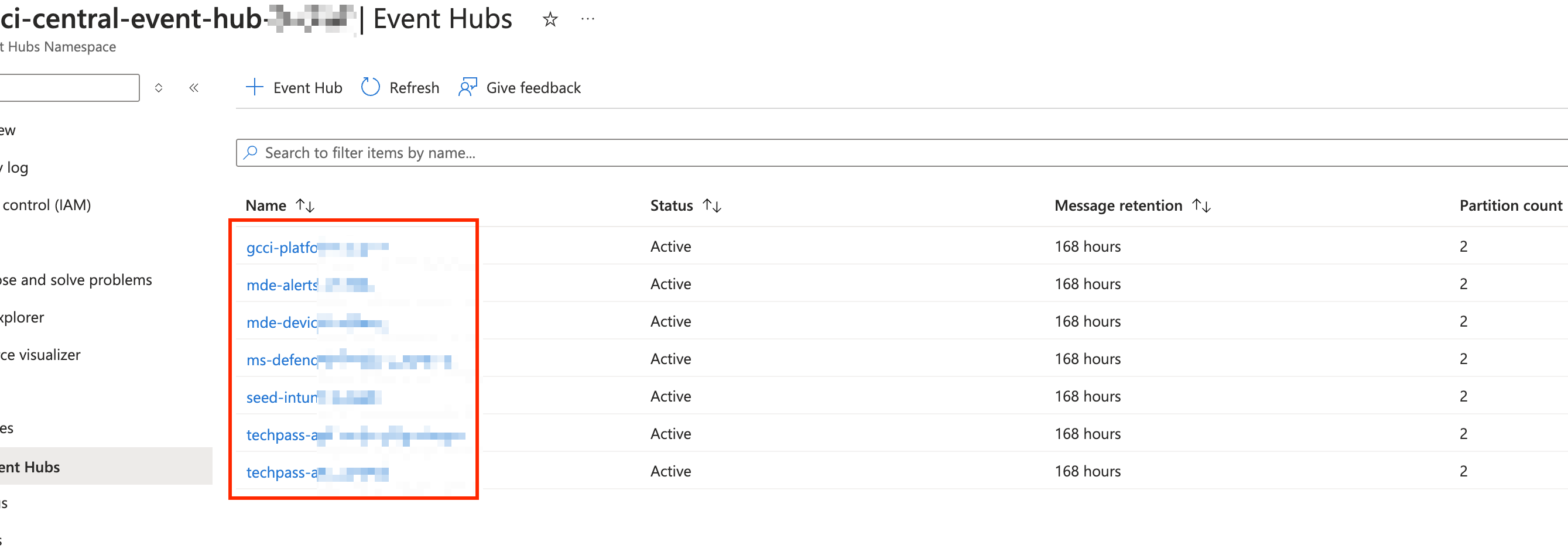Toggle sort order on the Status column

(712, 205)
